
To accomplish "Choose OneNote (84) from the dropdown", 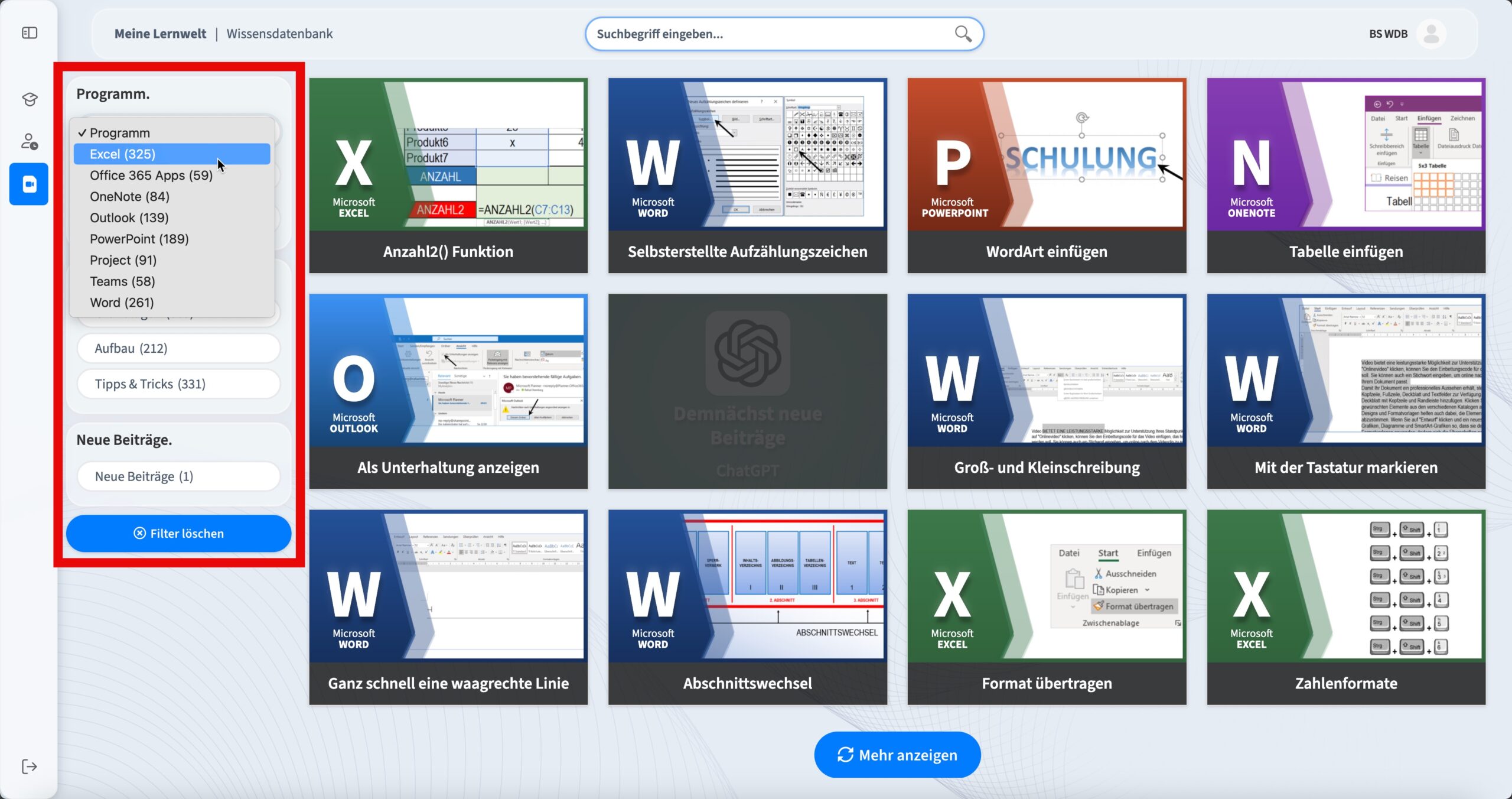I will (172, 197).
